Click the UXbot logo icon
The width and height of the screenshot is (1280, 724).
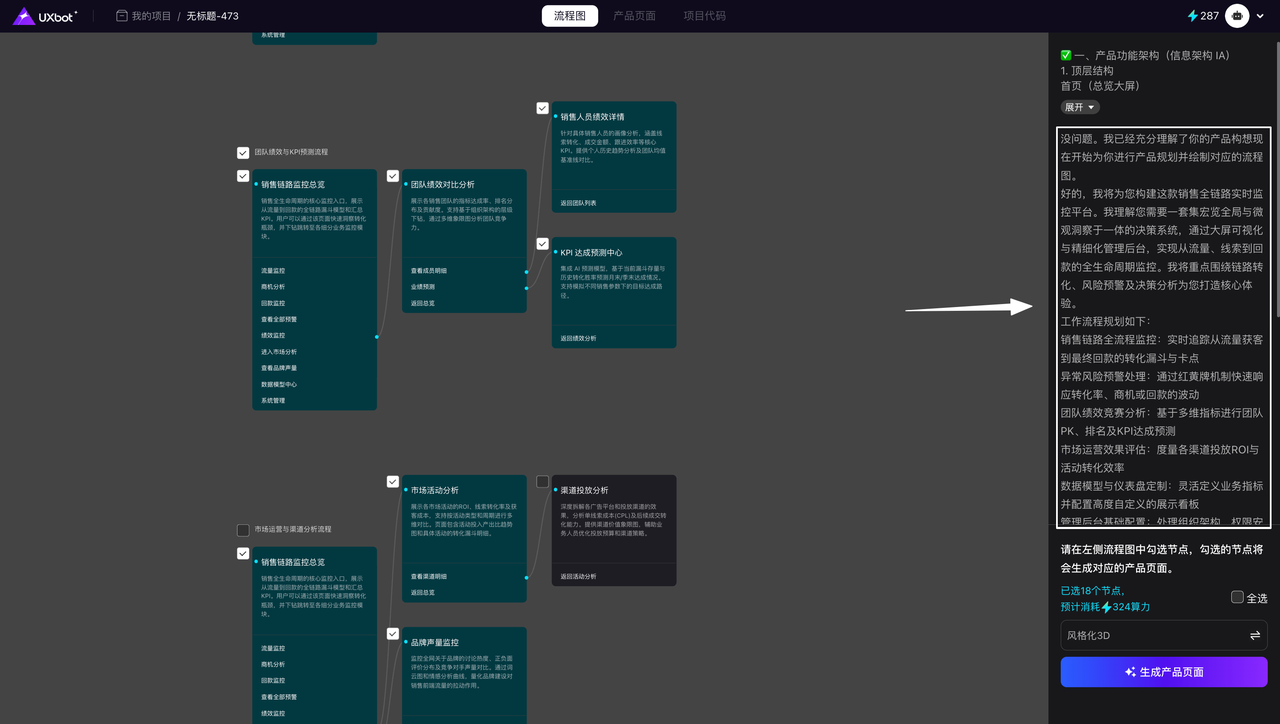[x=23, y=16]
